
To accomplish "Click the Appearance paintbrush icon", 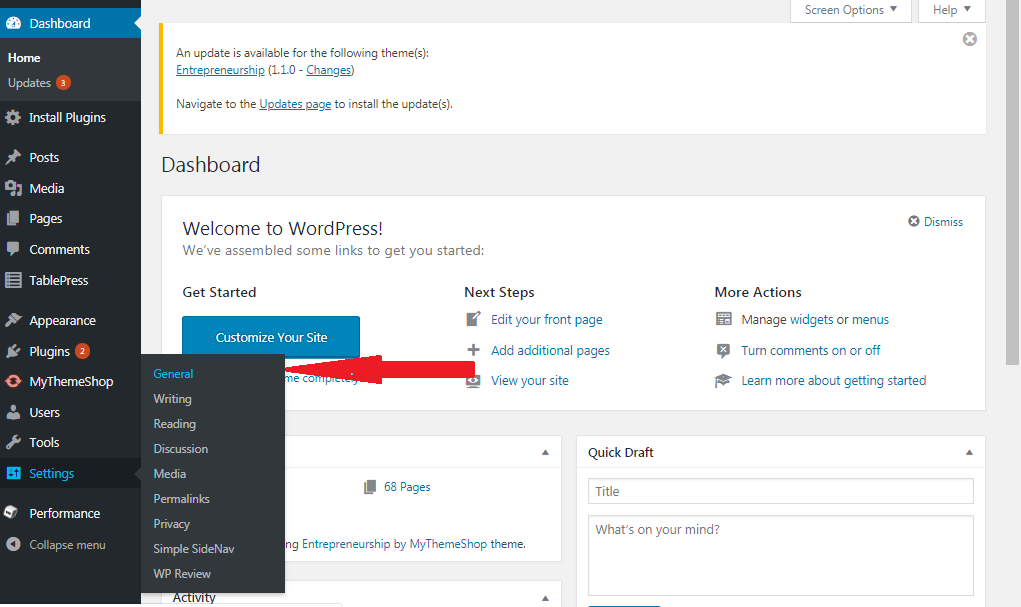I will (13, 320).
